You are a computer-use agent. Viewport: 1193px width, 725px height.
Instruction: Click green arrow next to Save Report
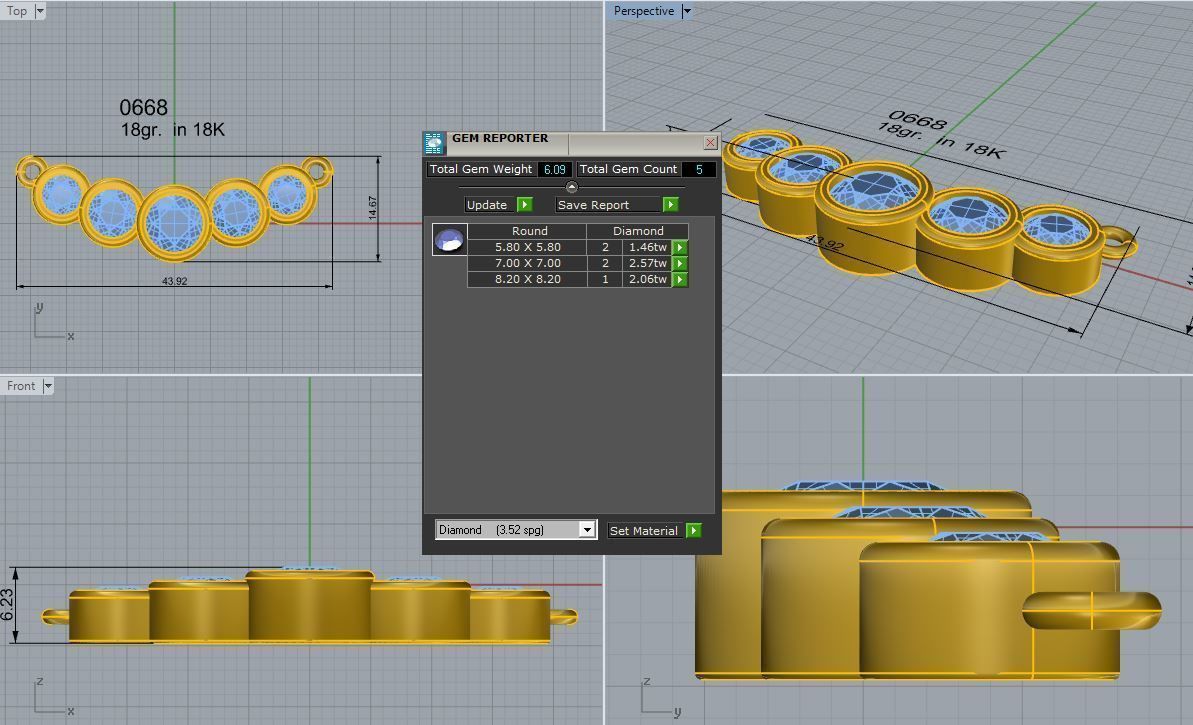tap(670, 205)
